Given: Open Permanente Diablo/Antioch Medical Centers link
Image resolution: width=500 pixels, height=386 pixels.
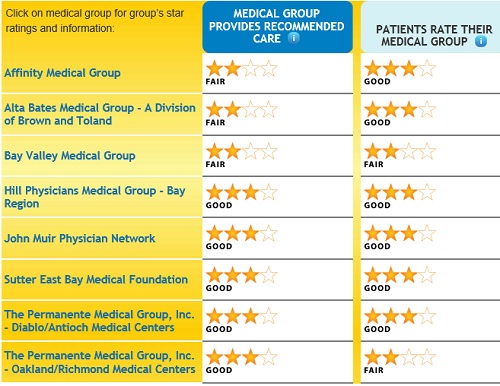Looking at the screenshot, I should (99, 321).
